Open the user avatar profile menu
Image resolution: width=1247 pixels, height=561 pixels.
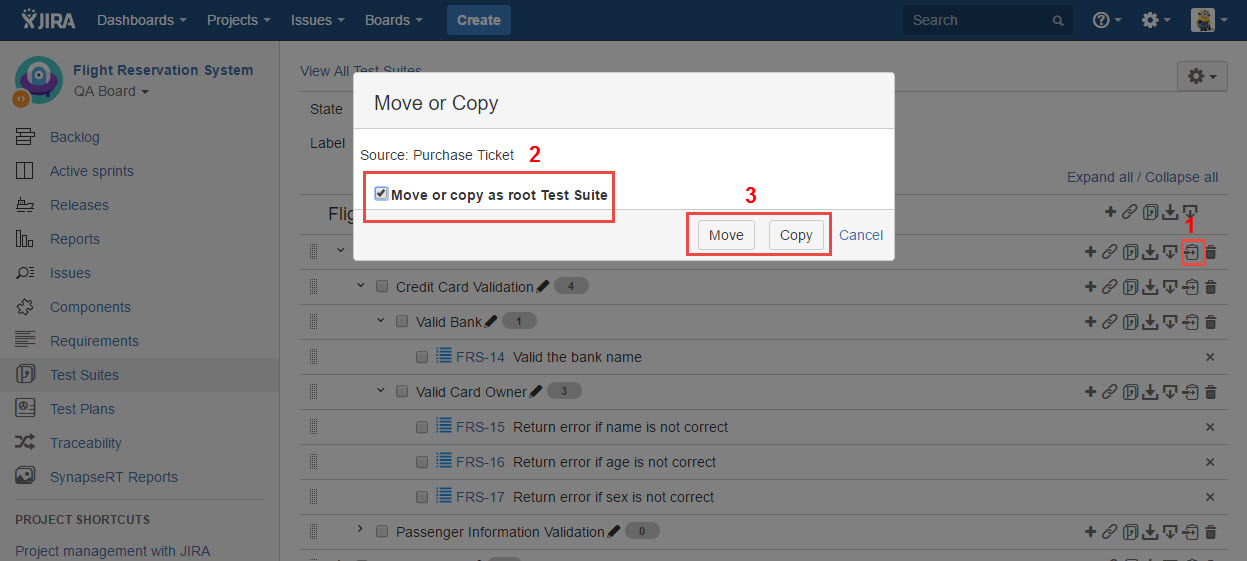1209,20
